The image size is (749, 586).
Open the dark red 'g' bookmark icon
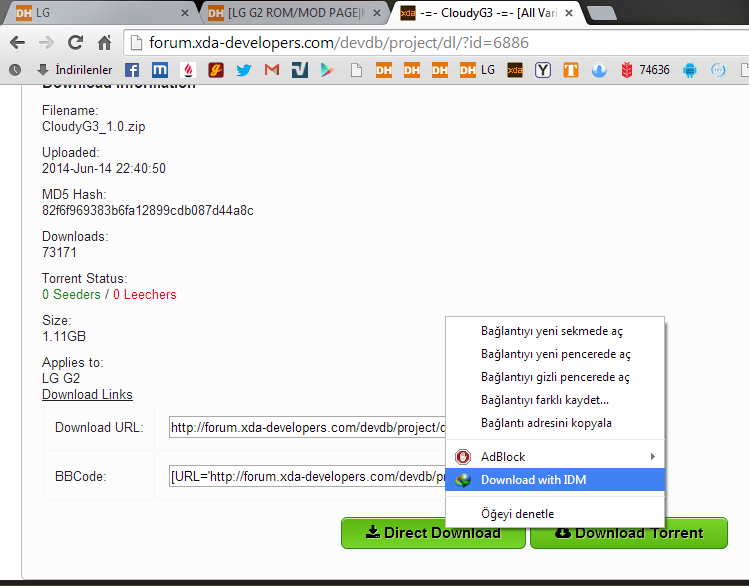pyautogui.click(x=216, y=70)
